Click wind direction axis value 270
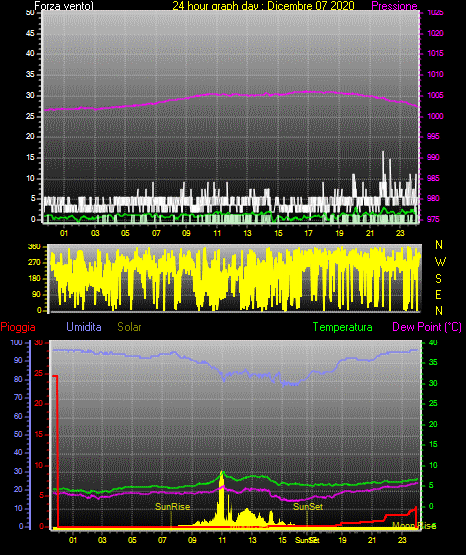The height and width of the screenshot is (555, 466). click(x=34, y=263)
